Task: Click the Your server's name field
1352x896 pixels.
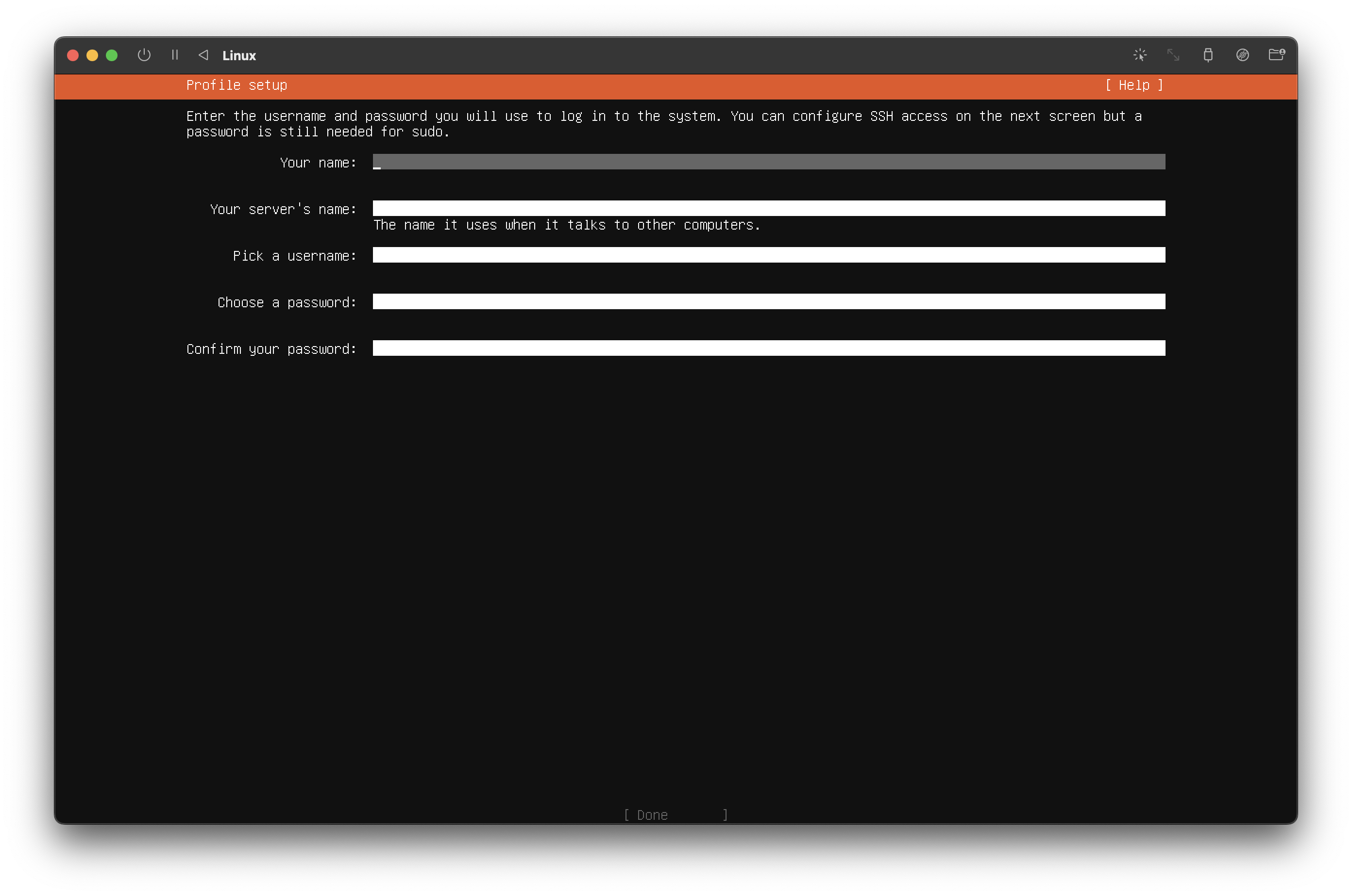Action: tap(768, 209)
